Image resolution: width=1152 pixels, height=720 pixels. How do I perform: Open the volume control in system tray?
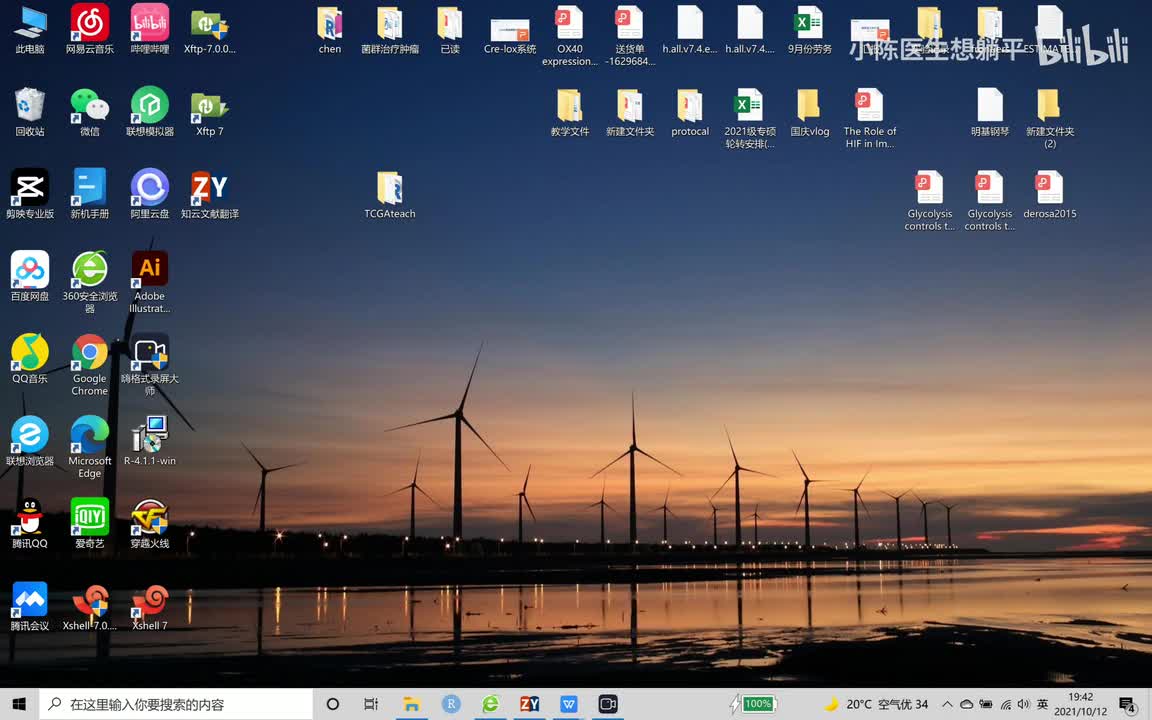click(x=1023, y=704)
